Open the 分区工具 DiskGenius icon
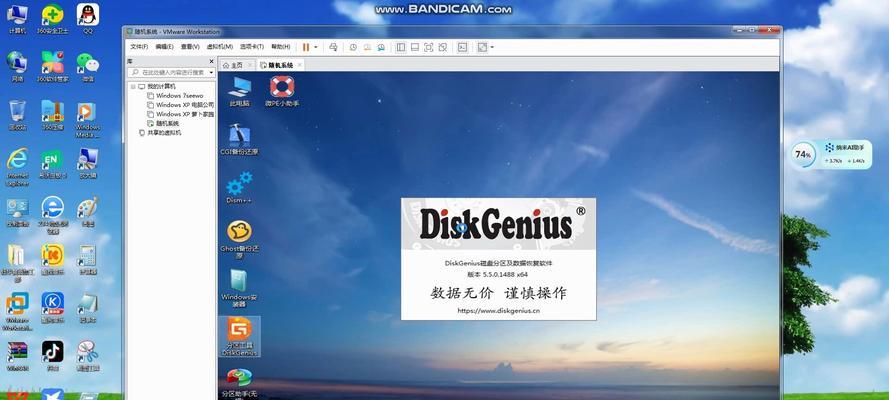This screenshot has height=400, width=889. pyautogui.click(x=239, y=337)
